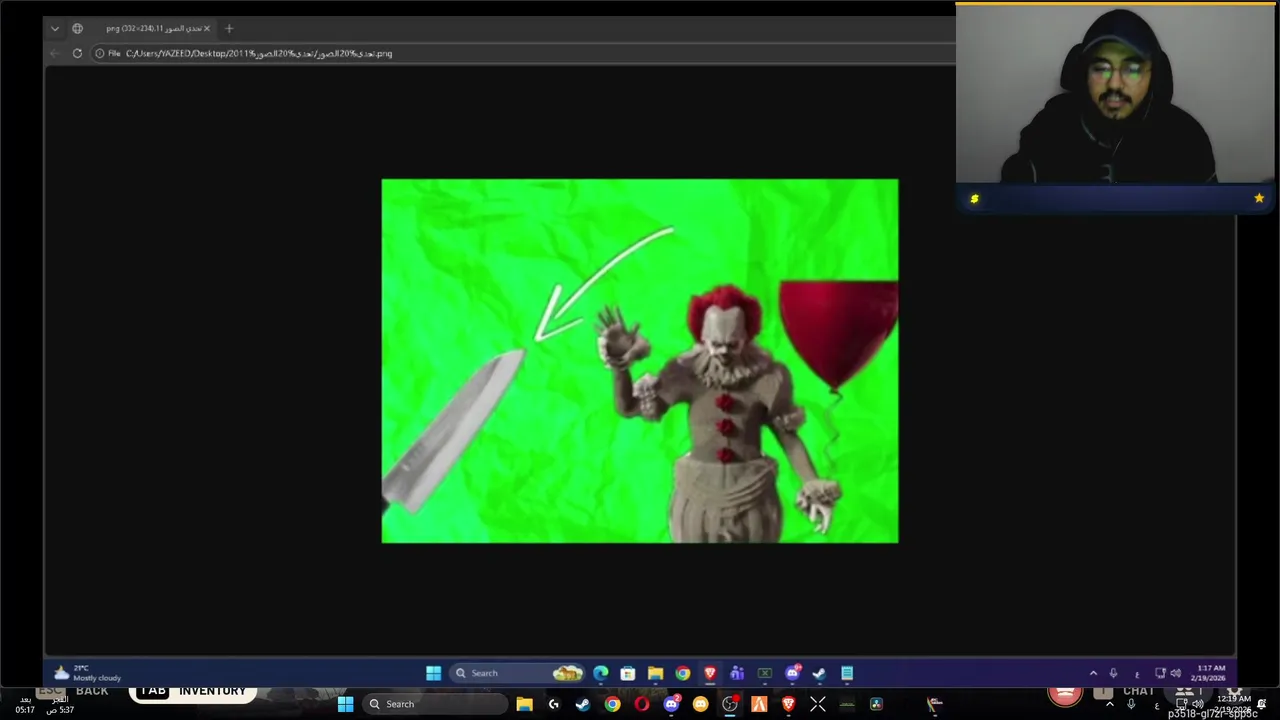Open a new browser tab

[x=229, y=29]
